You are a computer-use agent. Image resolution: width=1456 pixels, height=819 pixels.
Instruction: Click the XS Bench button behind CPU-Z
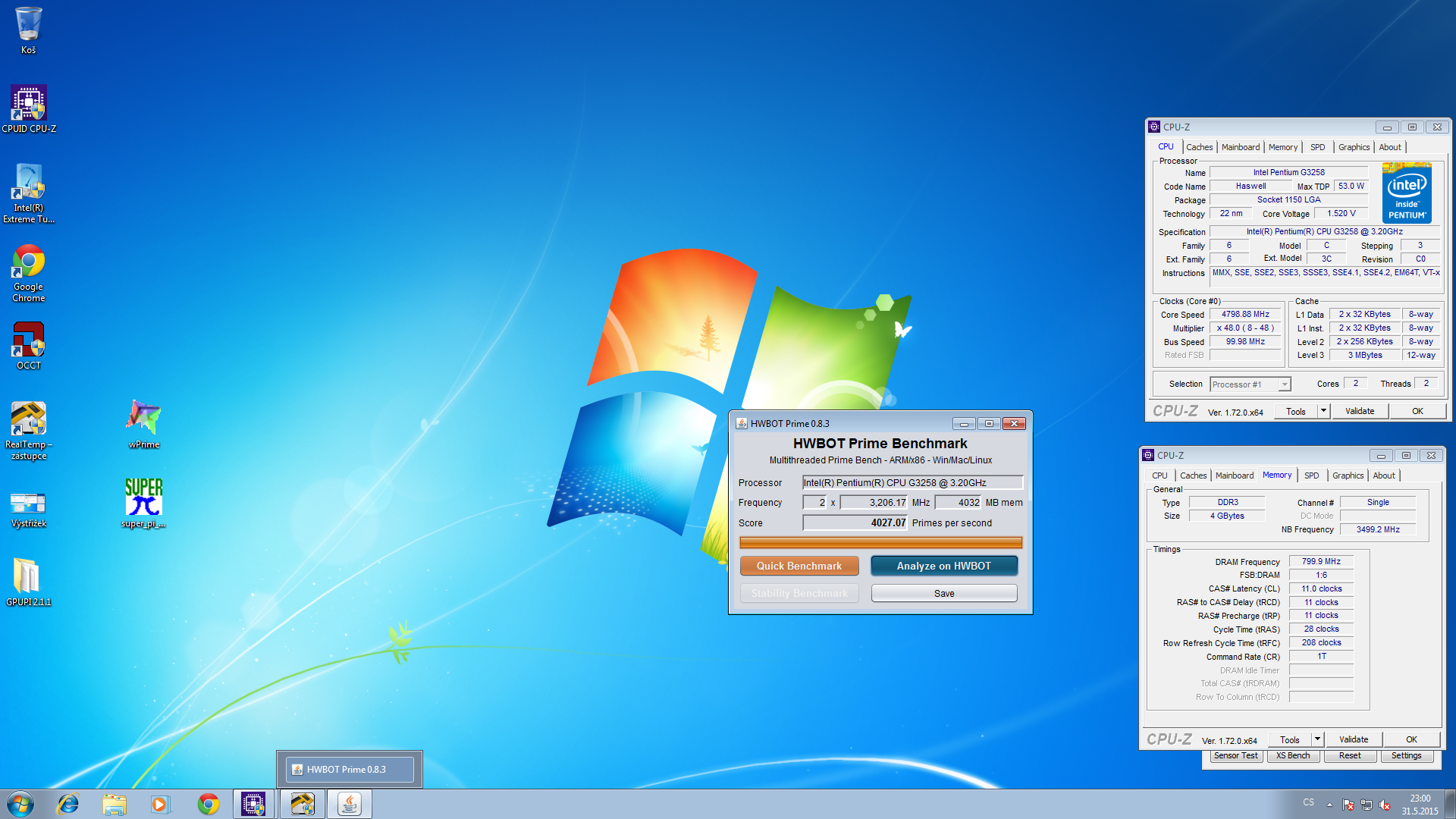tap(1293, 755)
